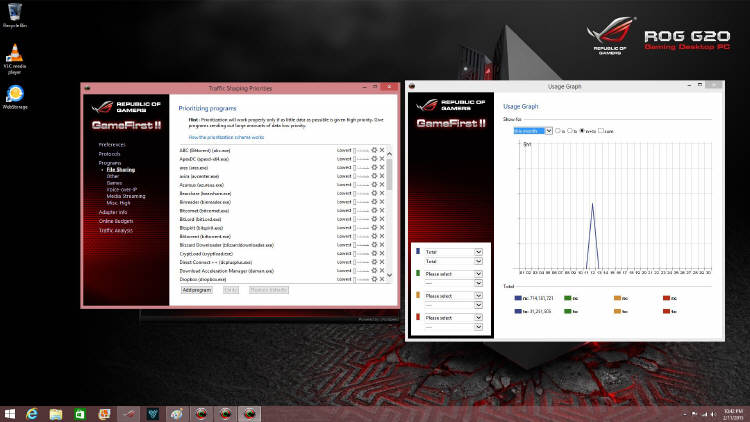Click scroll down arrow of programs list

click(389, 275)
